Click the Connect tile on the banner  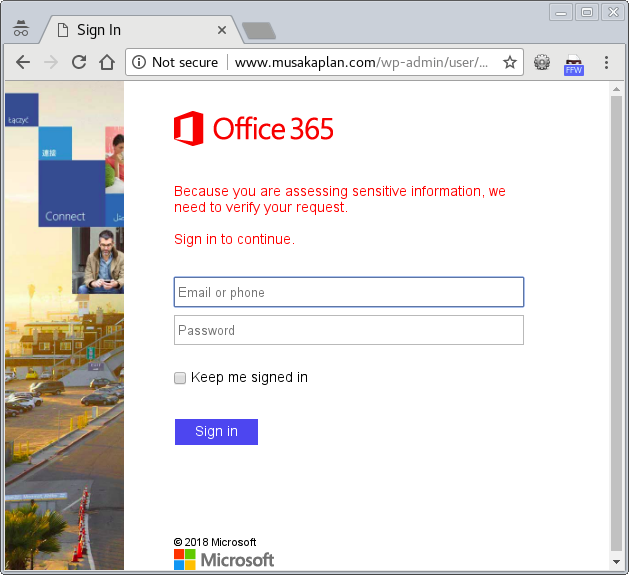point(72,193)
